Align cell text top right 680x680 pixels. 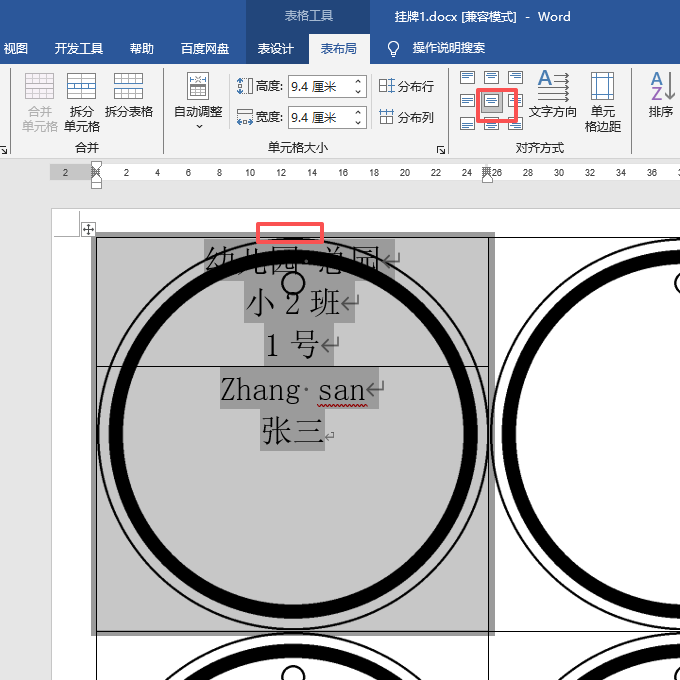[515, 78]
